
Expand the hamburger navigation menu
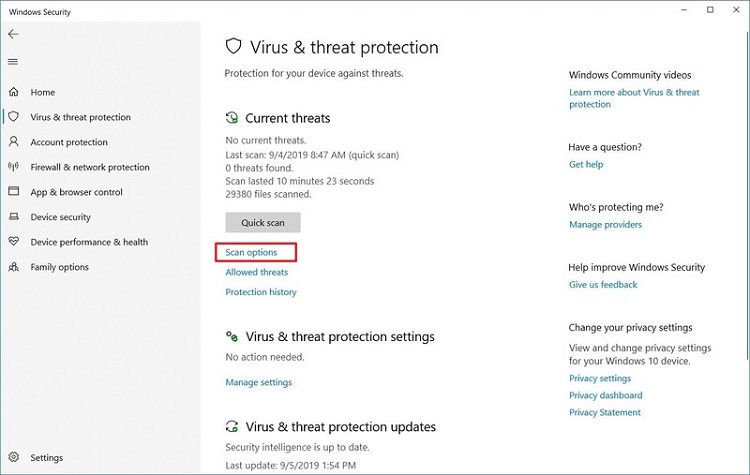pyautogui.click(x=13, y=62)
